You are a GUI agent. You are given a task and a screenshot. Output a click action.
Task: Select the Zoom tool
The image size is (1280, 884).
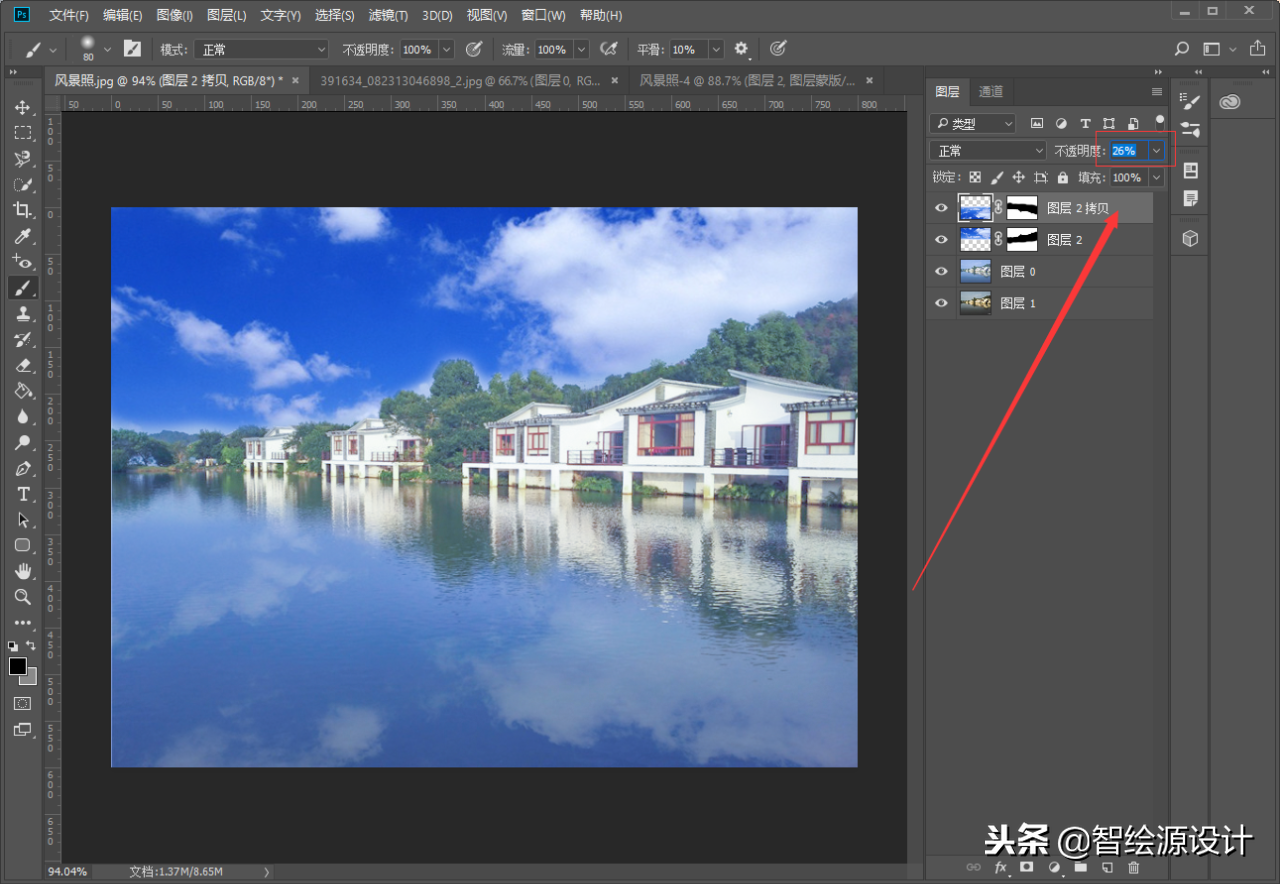(22, 597)
